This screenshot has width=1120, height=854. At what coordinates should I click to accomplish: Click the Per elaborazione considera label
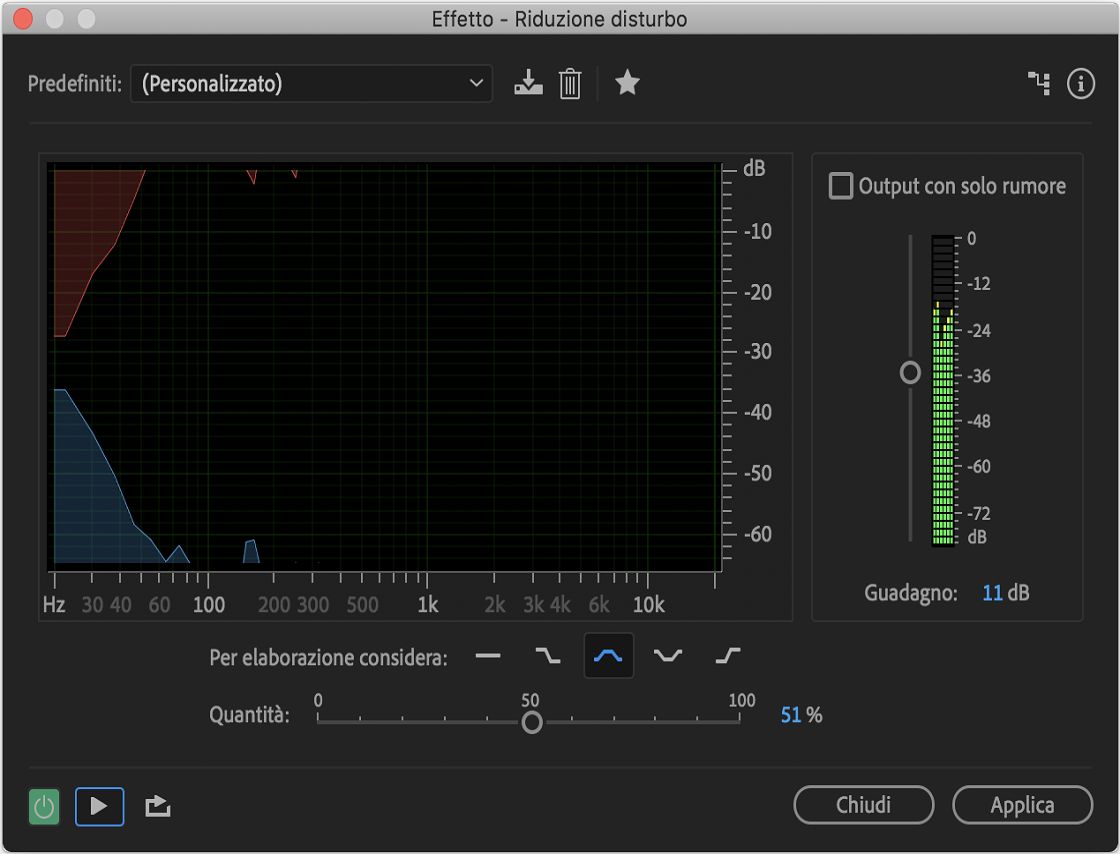pyautogui.click(x=329, y=658)
